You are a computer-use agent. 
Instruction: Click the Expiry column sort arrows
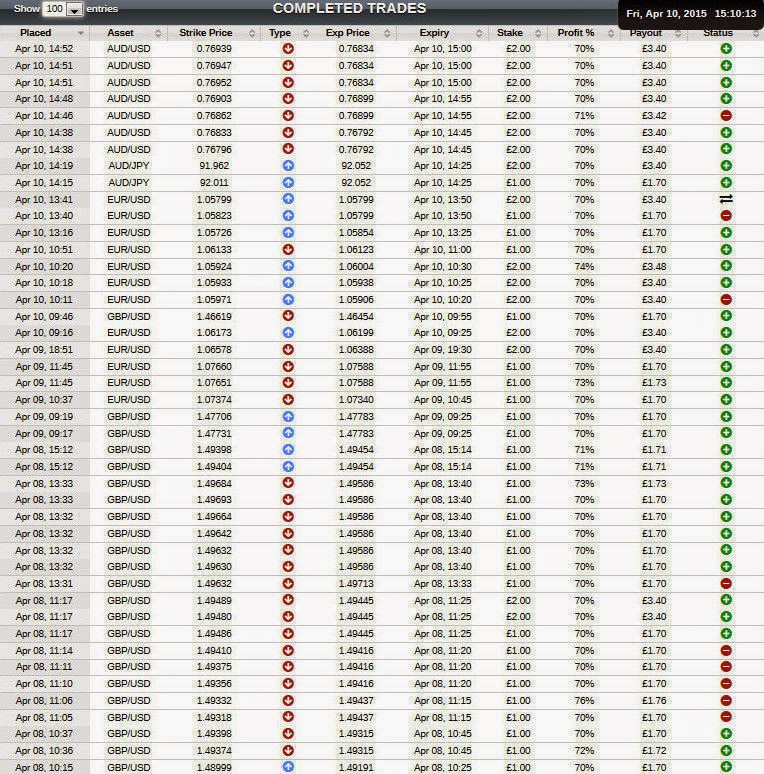coord(479,33)
